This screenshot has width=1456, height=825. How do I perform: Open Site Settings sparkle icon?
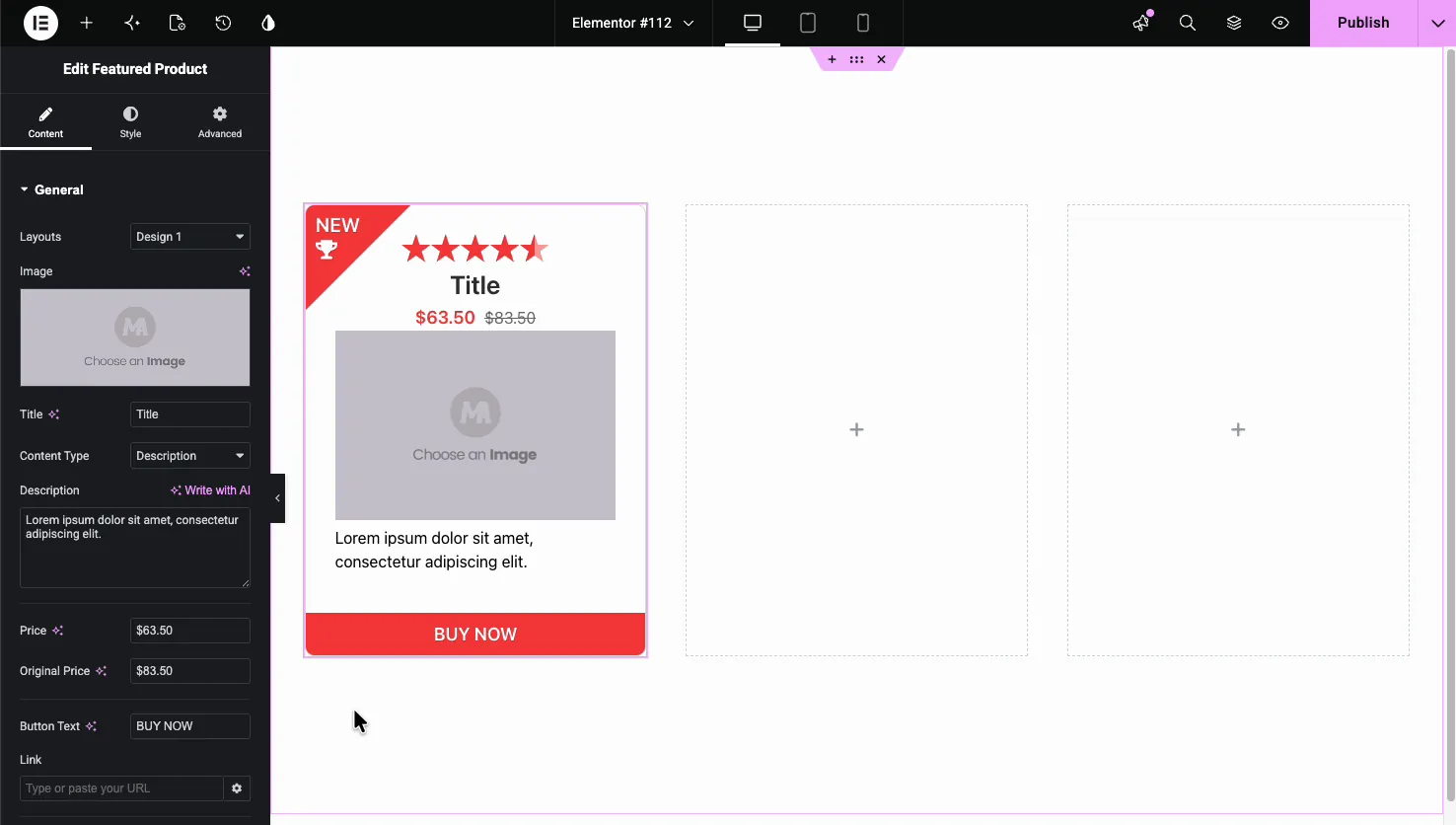[x=132, y=23]
